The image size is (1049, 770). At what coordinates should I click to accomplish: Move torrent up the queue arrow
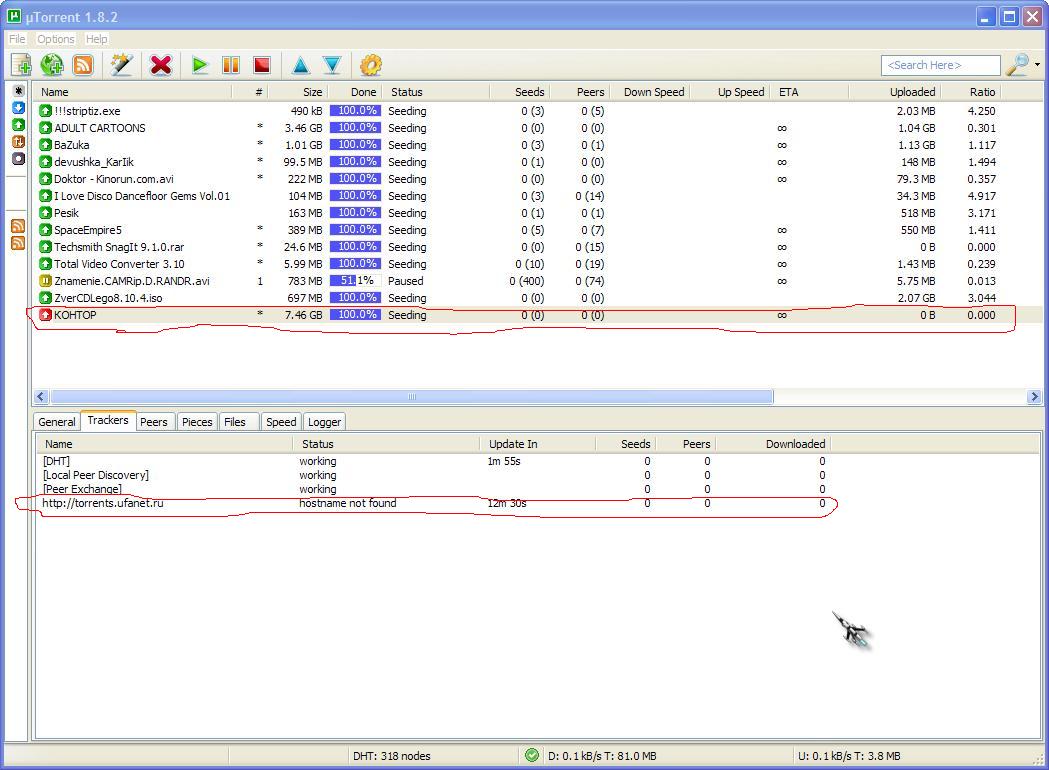click(300, 65)
